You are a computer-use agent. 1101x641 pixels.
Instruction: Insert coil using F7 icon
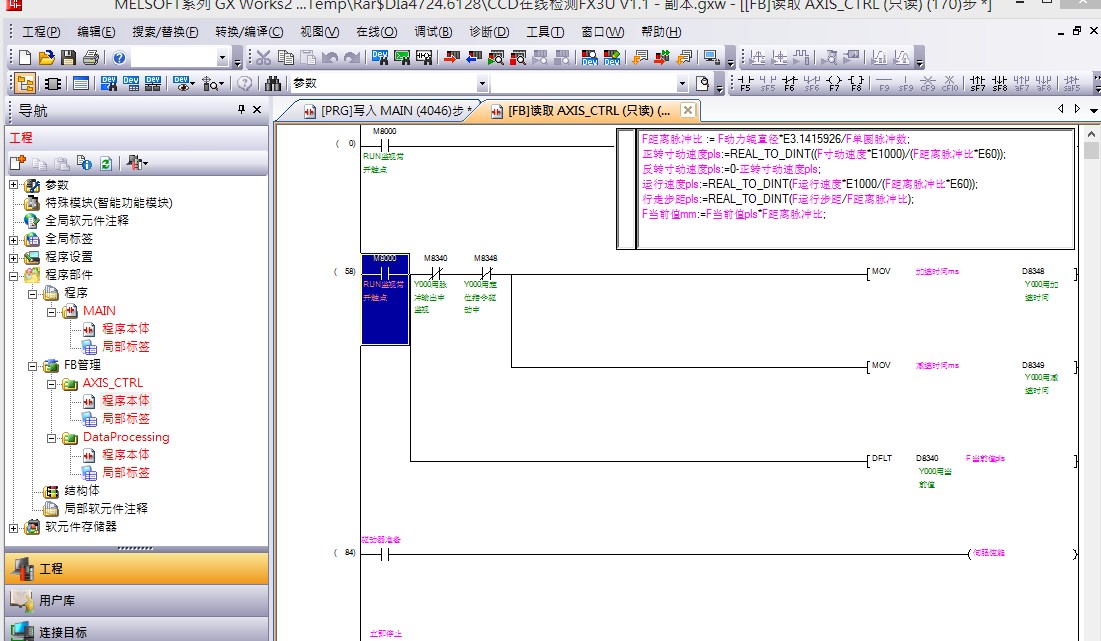coord(836,84)
